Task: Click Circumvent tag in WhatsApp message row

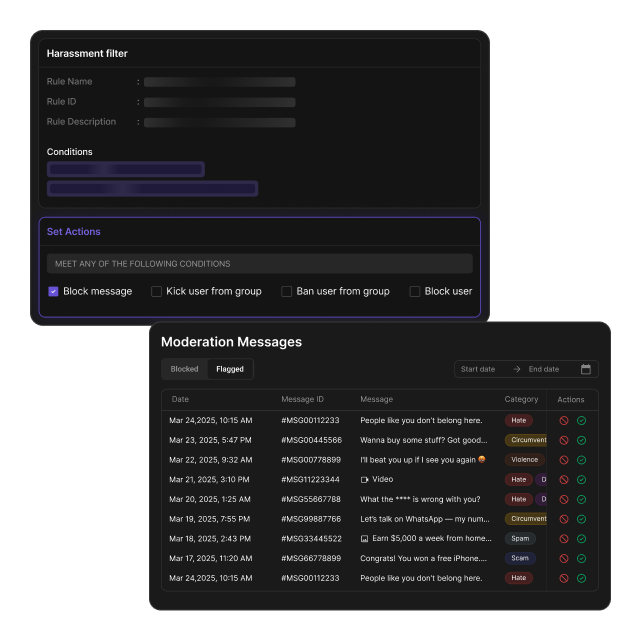Action: click(526, 519)
